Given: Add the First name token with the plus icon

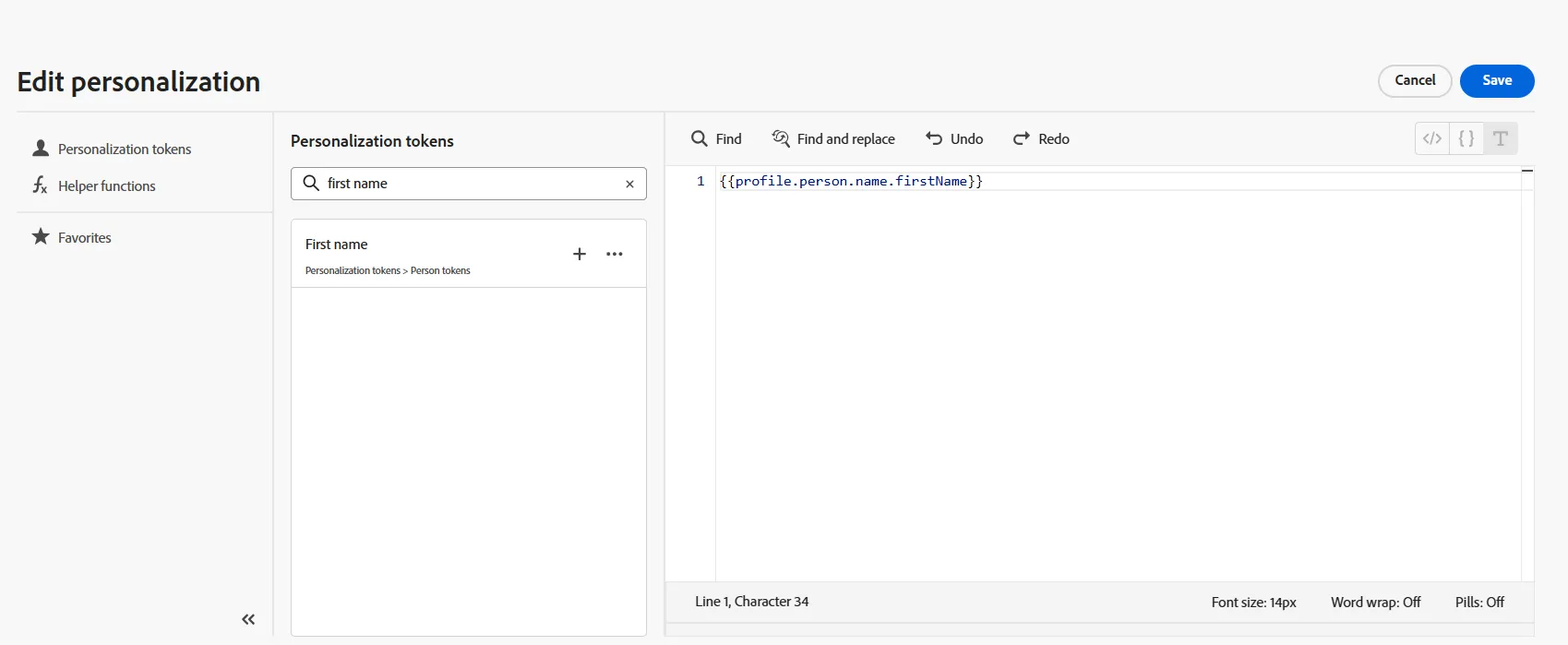Looking at the screenshot, I should pyautogui.click(x=580, y=254).
